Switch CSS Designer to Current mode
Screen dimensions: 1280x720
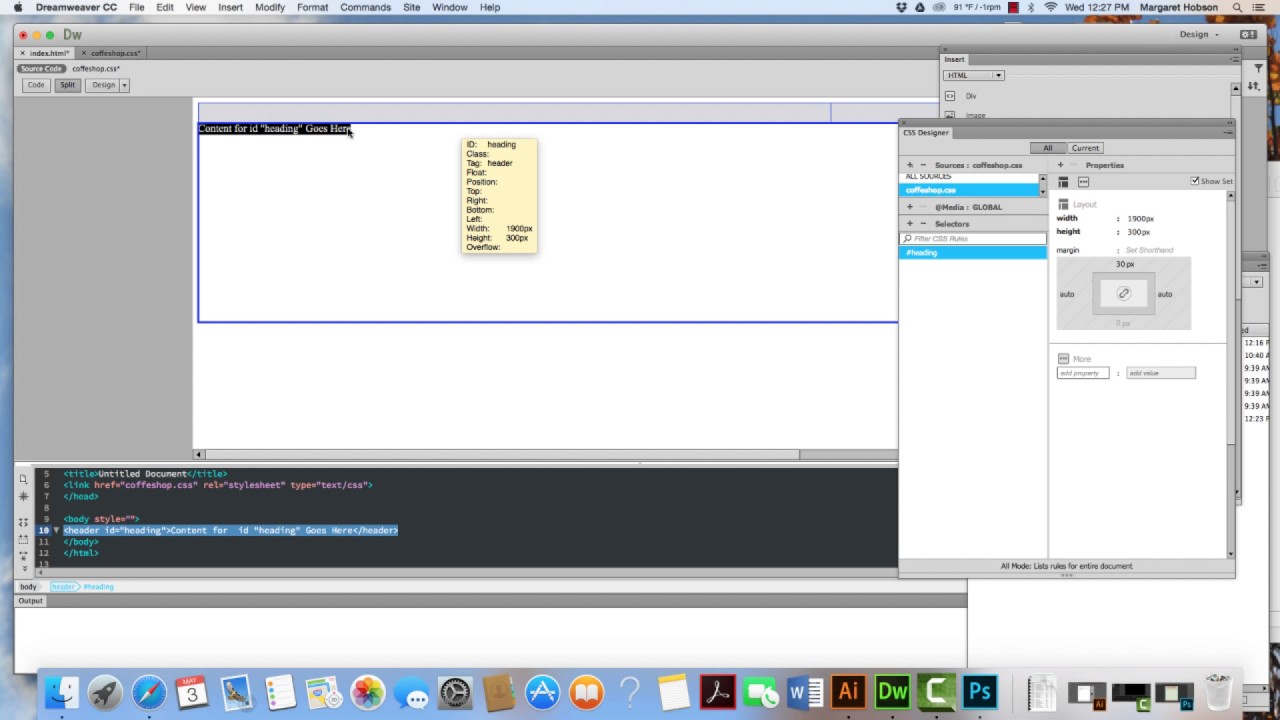[1085, 148]
